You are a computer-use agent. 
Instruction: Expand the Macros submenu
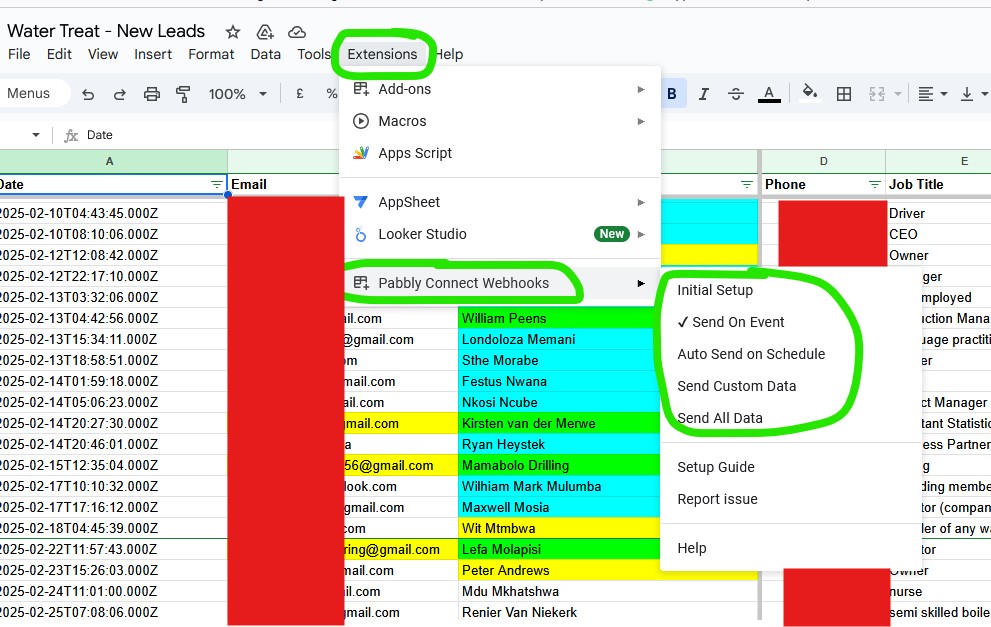click(x=500, y=121)
